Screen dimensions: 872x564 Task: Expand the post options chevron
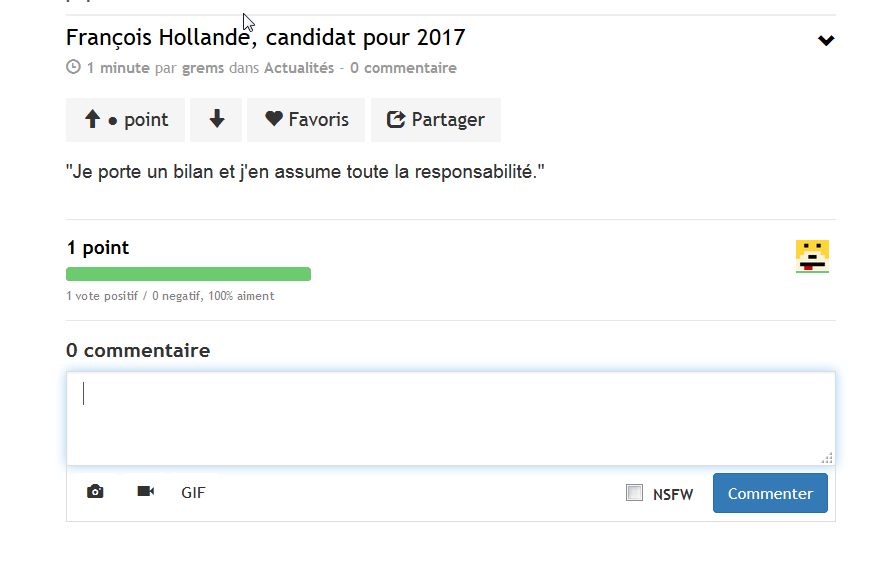tap(826, 40)
